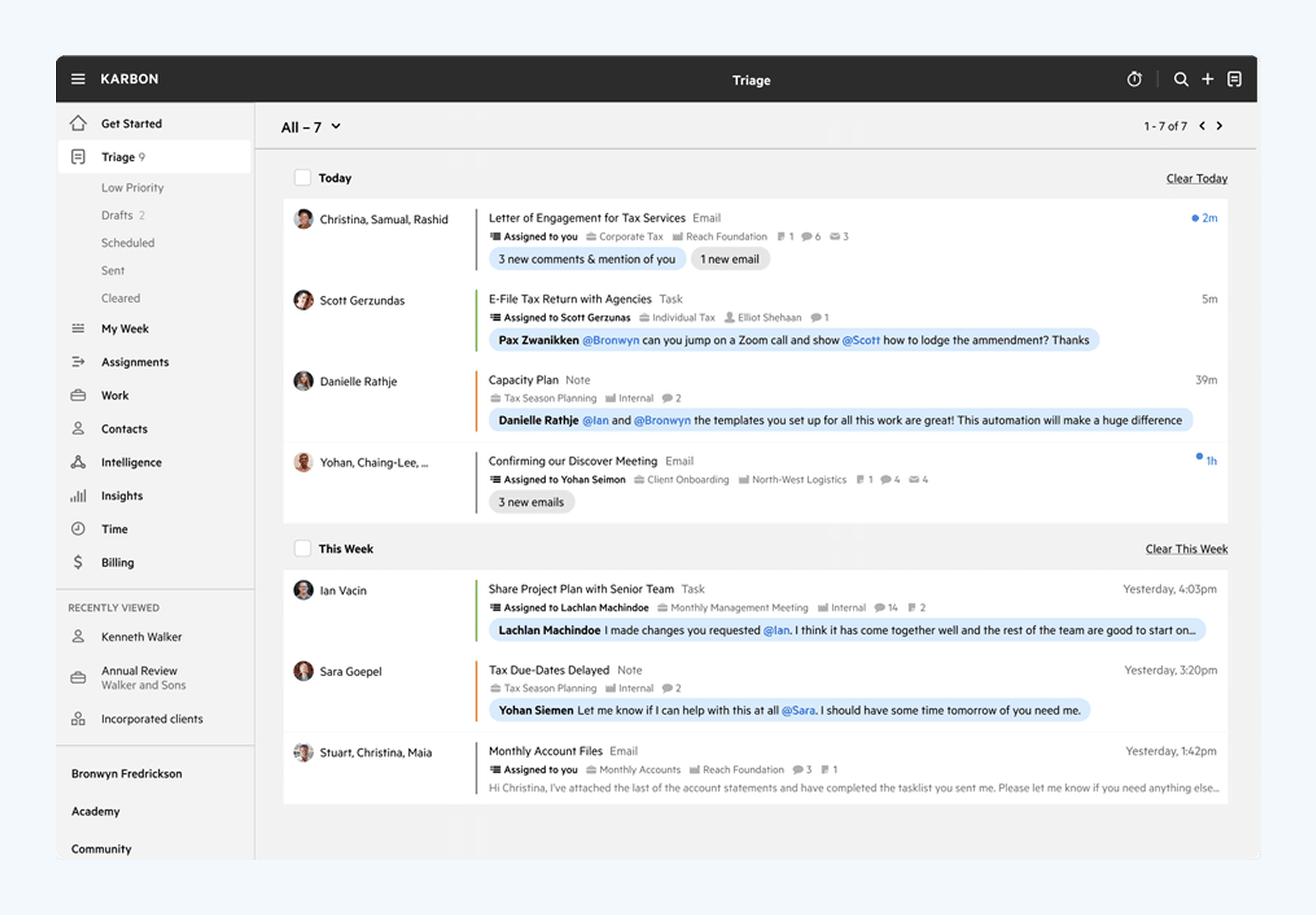Click Sara Goepel avatar
This screenshot has width=1316, height=915.
click(303, 671)
